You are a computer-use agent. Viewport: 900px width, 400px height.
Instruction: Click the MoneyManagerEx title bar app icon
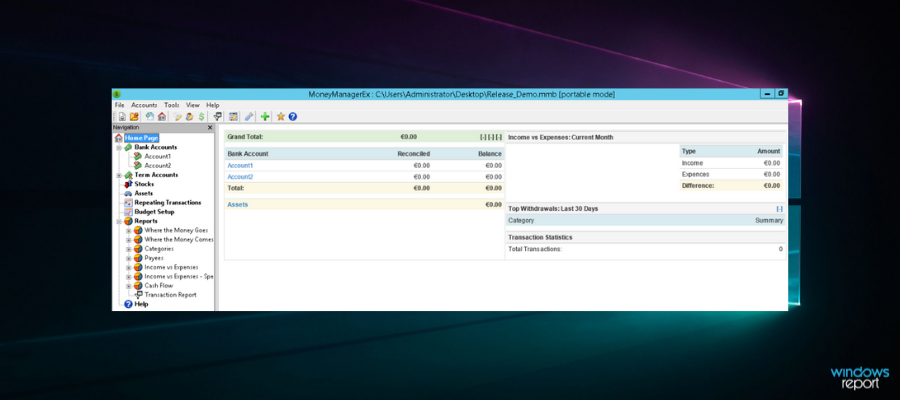117,94
